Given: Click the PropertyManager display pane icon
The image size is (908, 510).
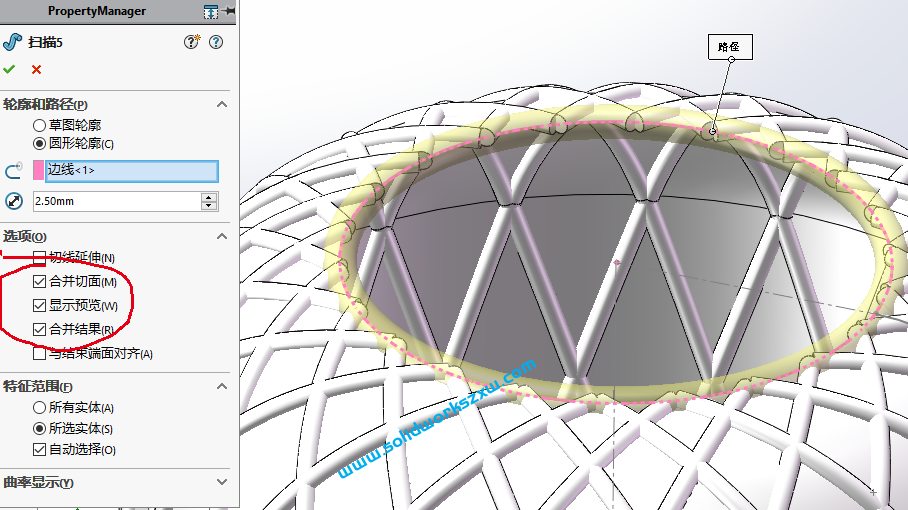Looking at the screenshot, I should click(211, 11).
